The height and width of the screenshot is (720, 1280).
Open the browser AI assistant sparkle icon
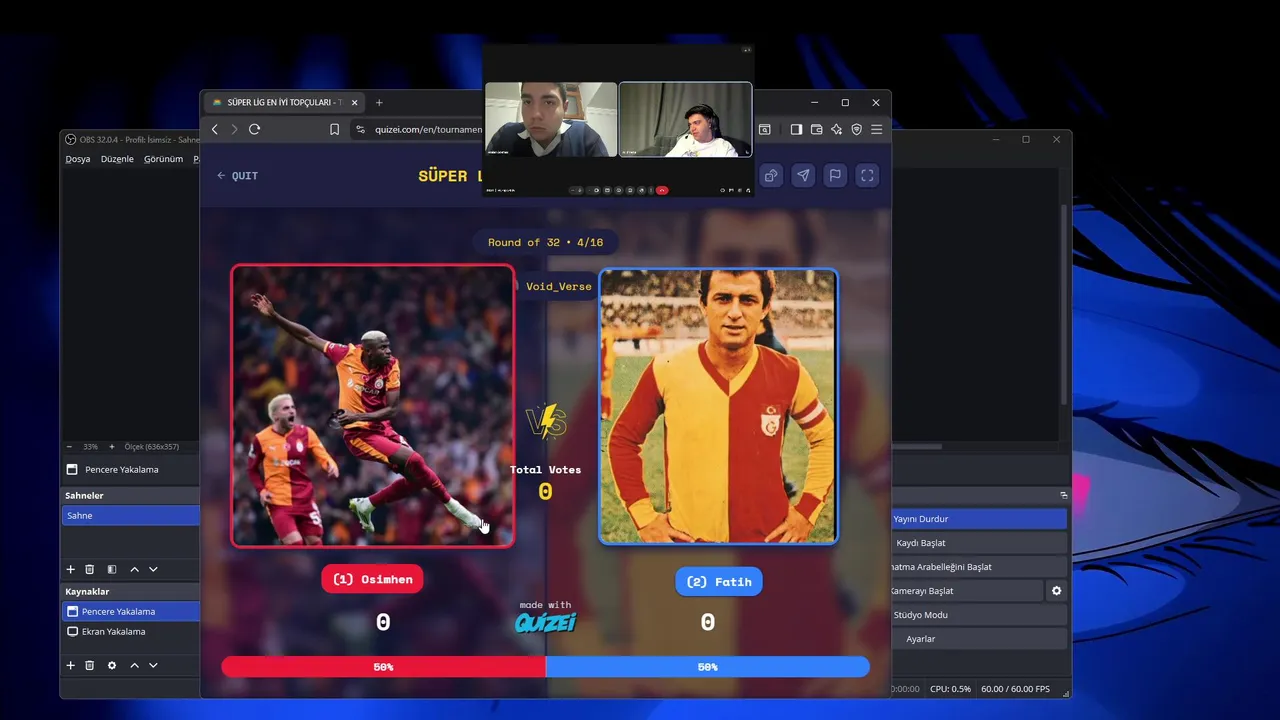coord(836,129)
